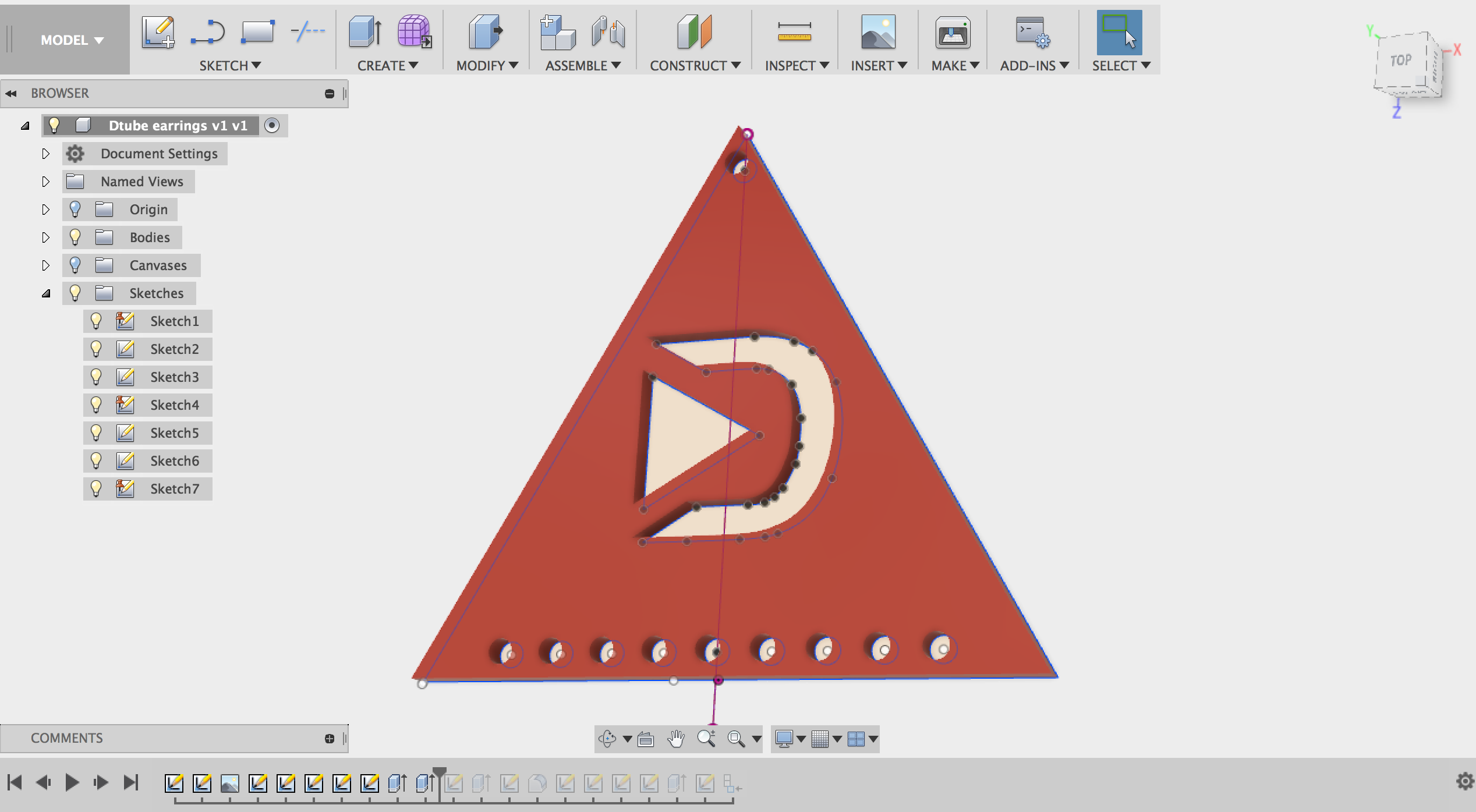Image resolution: width=1476 pixels, height=812 pixels.
Task: Click the Pan hand icon
Action: (x=675, y=739)
